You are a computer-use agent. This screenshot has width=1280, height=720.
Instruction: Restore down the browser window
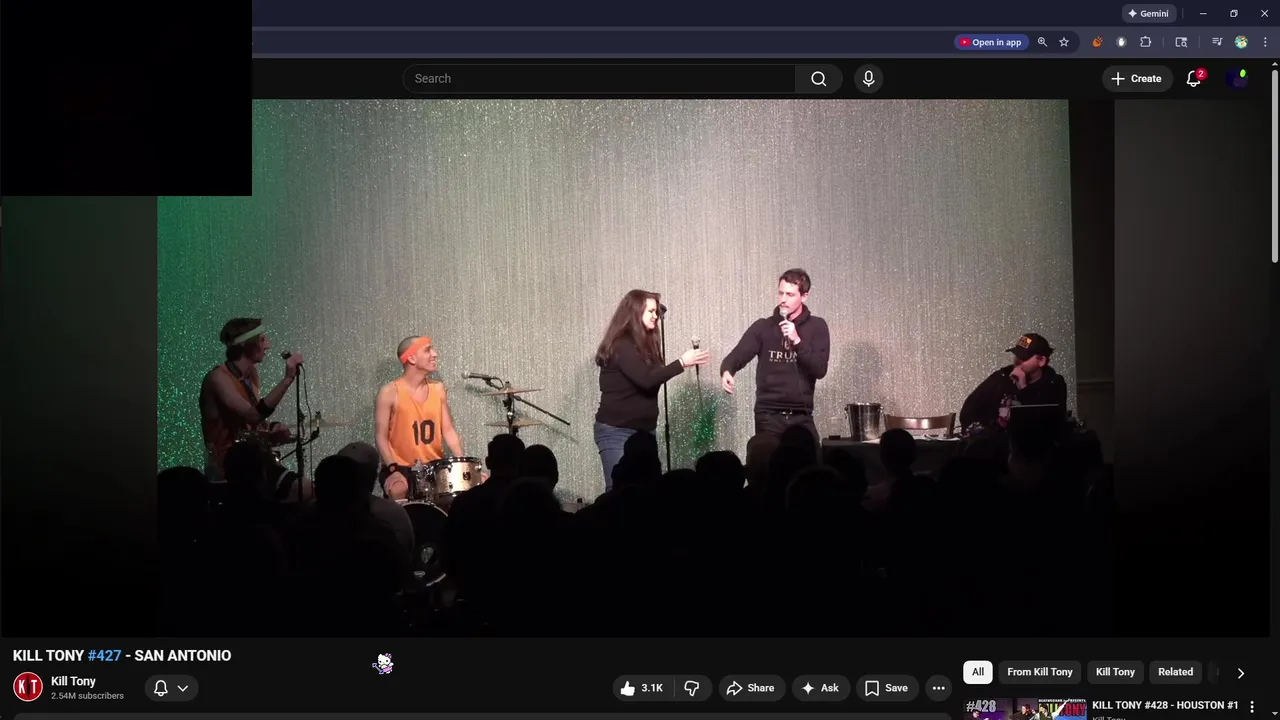pos(1234,14)
